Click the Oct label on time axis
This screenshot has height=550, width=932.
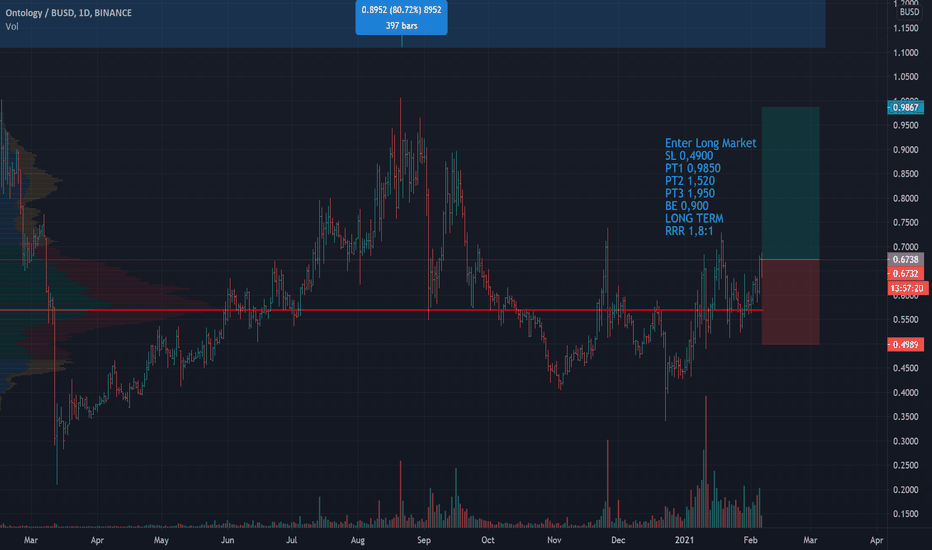click(487, 540)
